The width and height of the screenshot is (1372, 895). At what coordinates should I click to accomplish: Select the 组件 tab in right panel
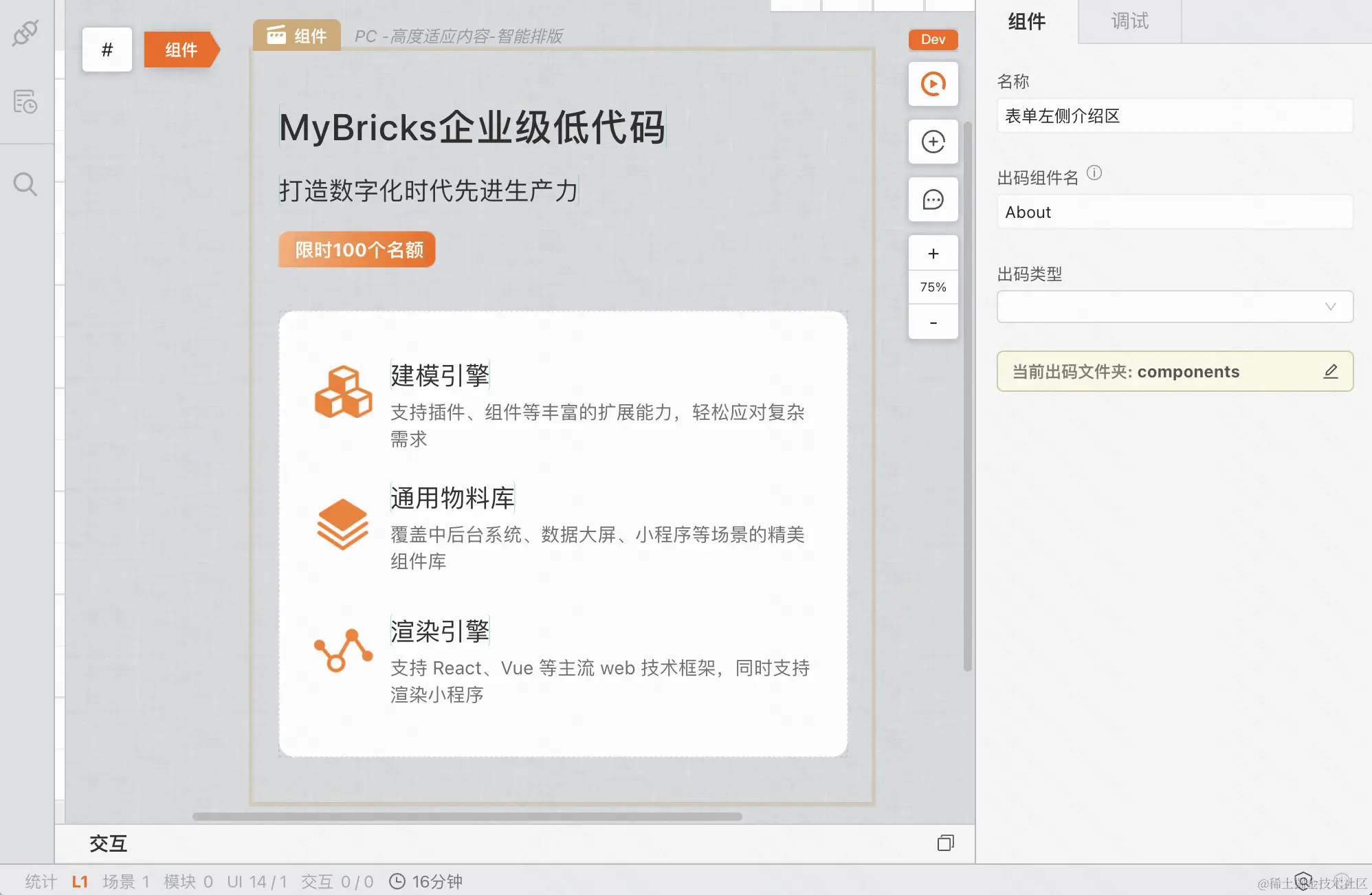pos(1026,21)
